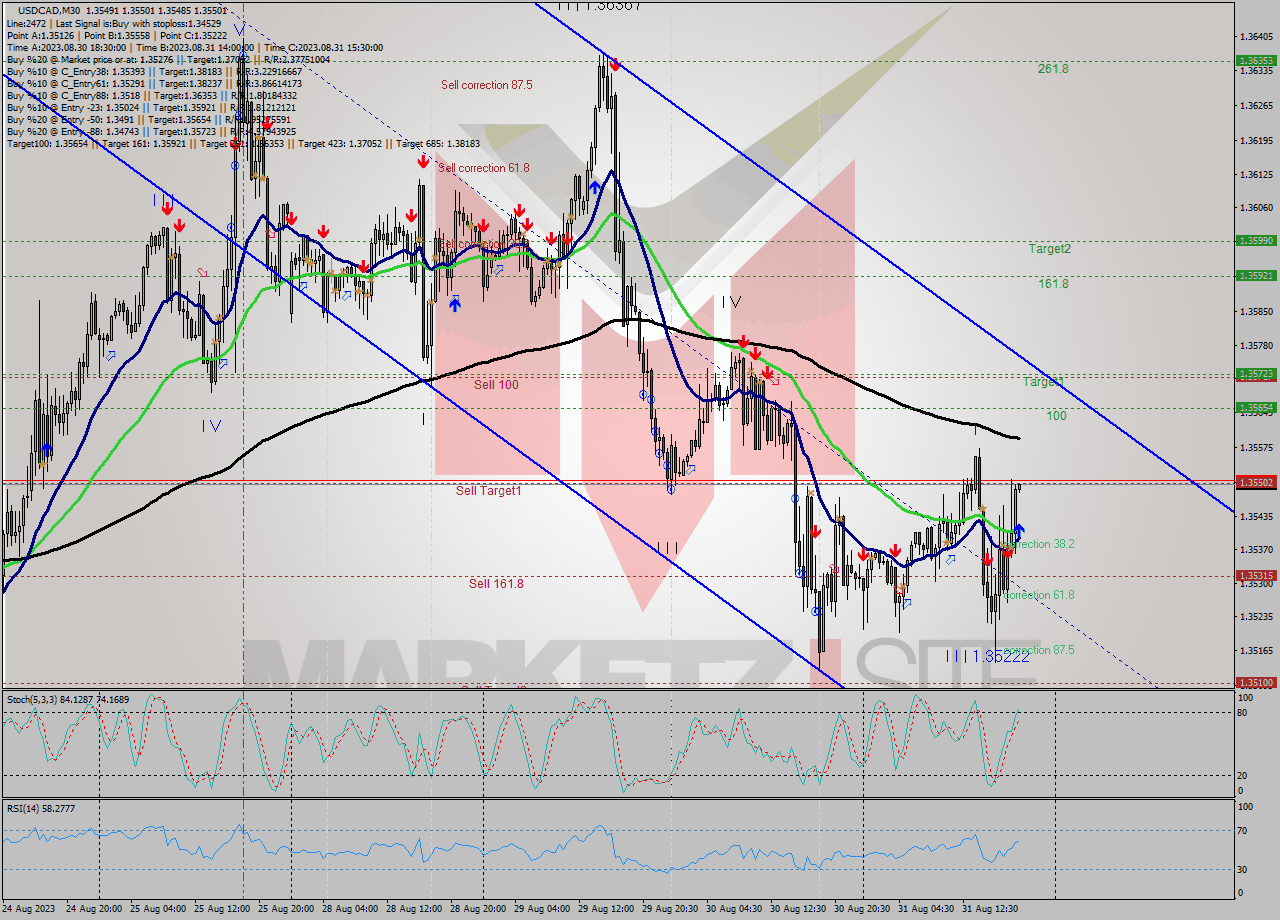
Task: Click the 1.35990 price tag on axis
Action: [x=1256, y=240]
